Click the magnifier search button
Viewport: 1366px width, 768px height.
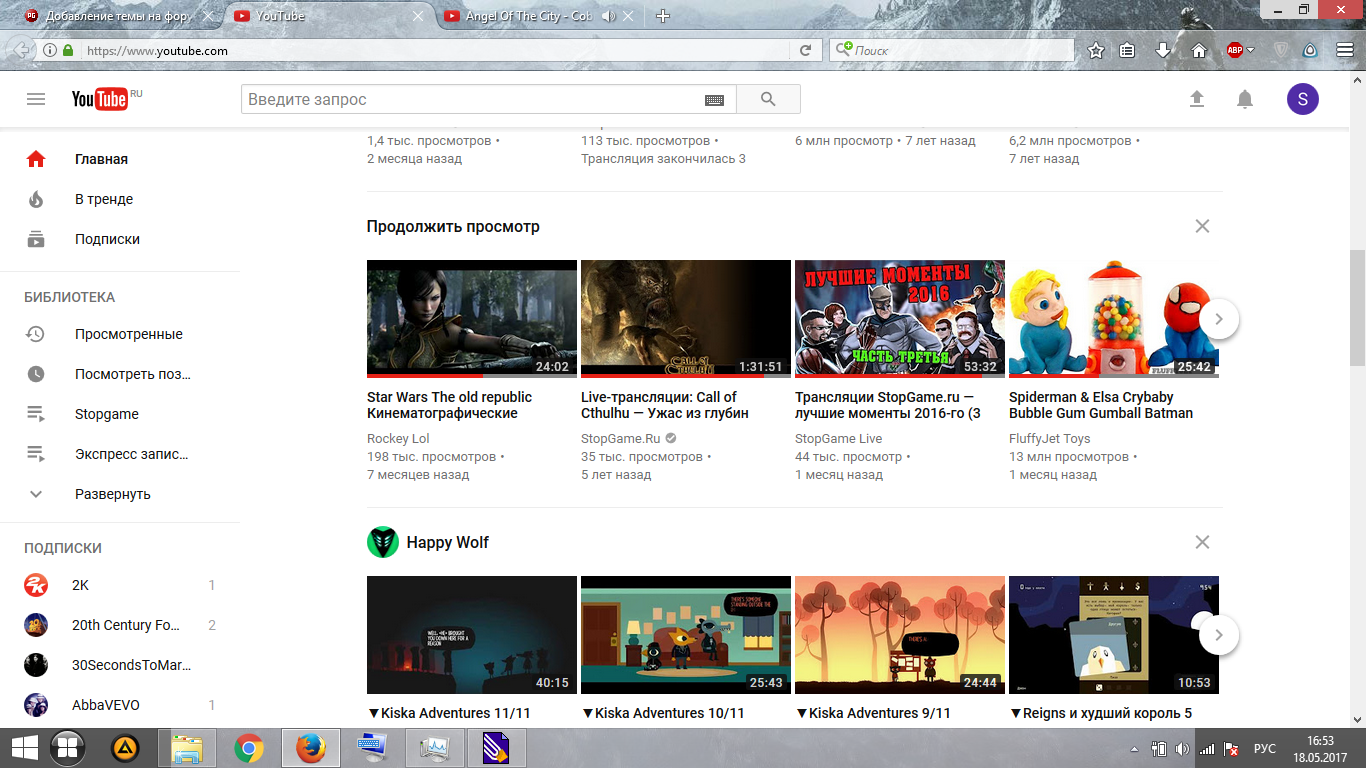point(768,99)
